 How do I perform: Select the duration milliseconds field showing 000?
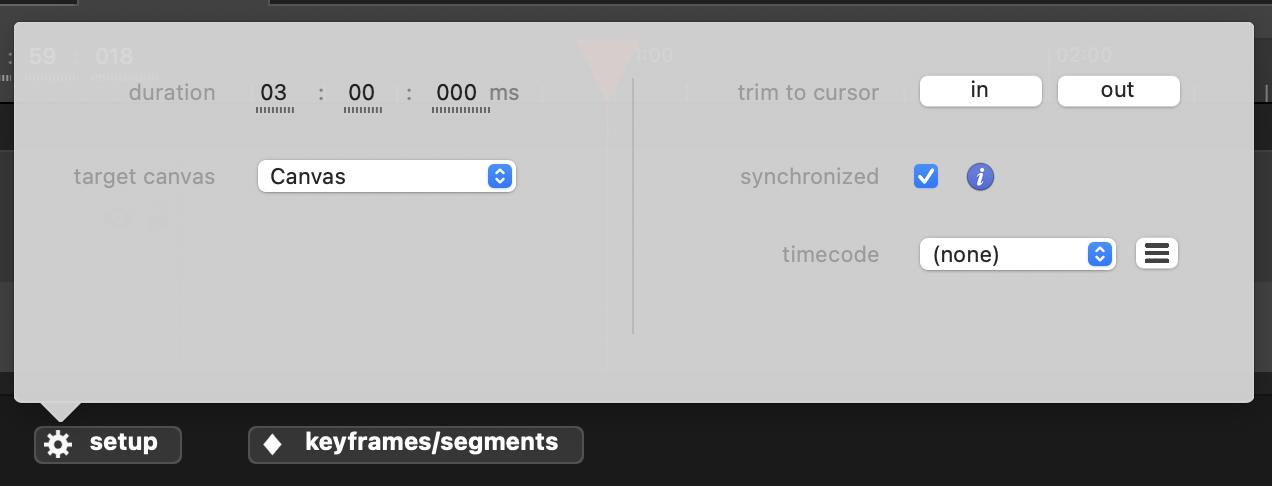pyautogui.click(x=456, y=92)
